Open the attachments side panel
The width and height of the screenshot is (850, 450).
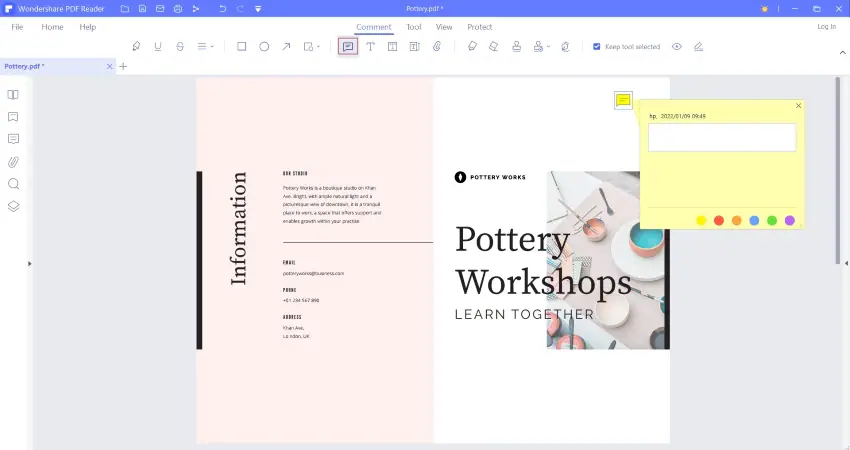(x=13, y=162)
